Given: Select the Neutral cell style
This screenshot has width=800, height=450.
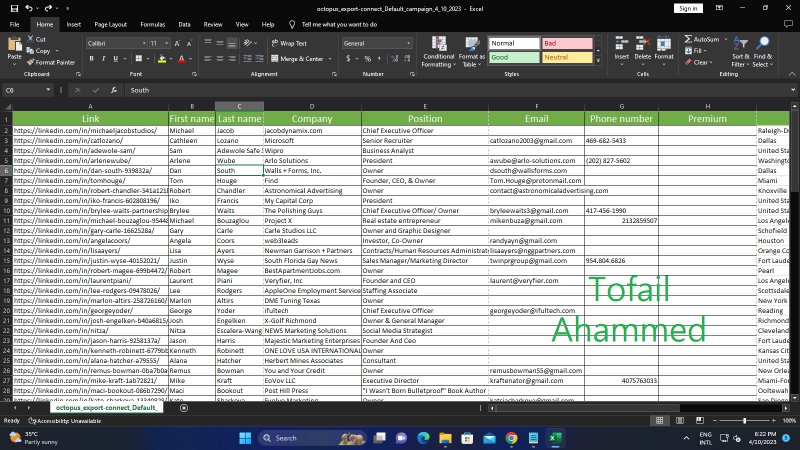Looking at the screenshot, I should [x=567, y=57].
